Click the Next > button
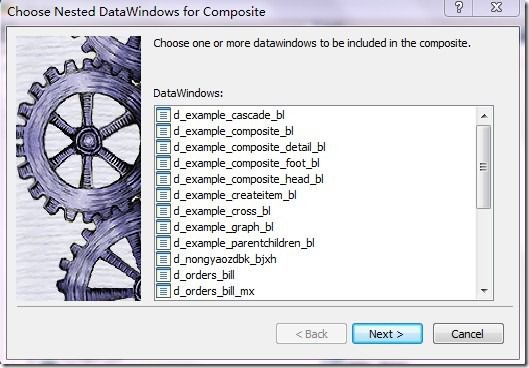This screenshot has height=368, width=529. (387, 334)
